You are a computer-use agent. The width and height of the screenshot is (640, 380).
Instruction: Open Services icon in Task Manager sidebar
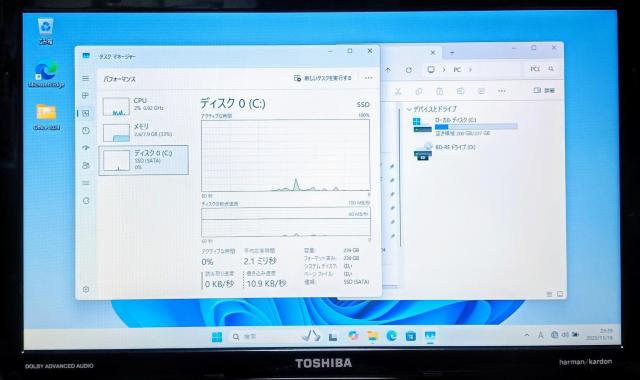[x=86, y=200]
